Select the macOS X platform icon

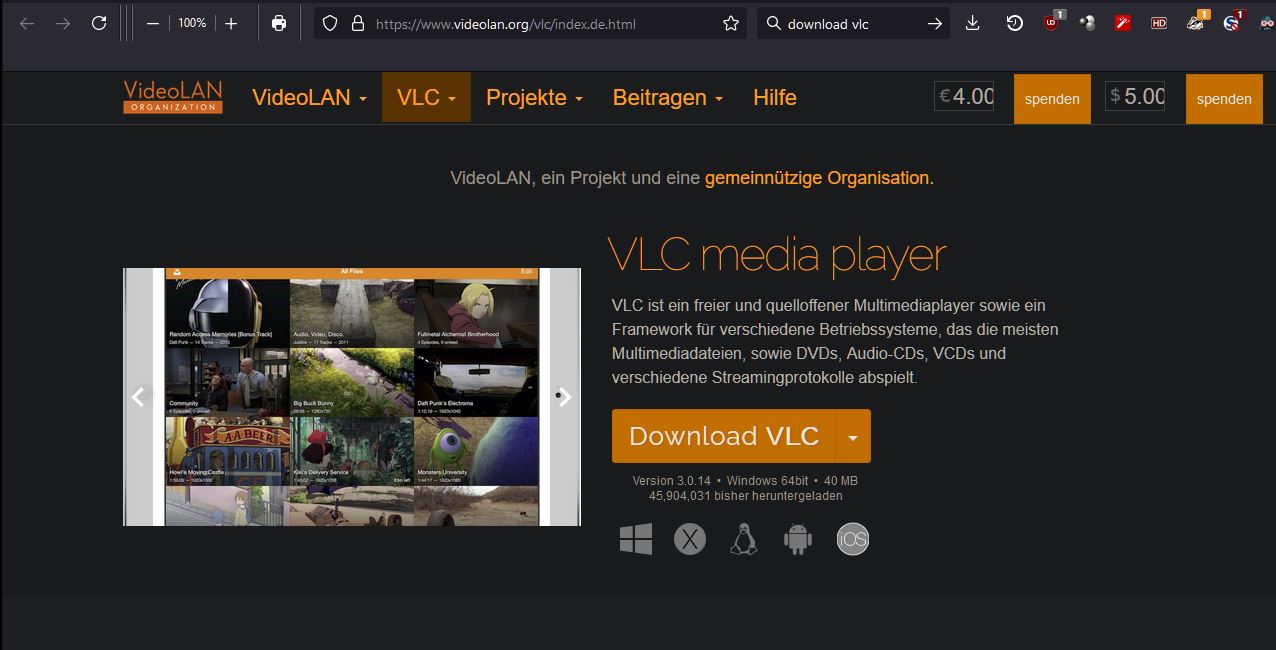[689, 539]
